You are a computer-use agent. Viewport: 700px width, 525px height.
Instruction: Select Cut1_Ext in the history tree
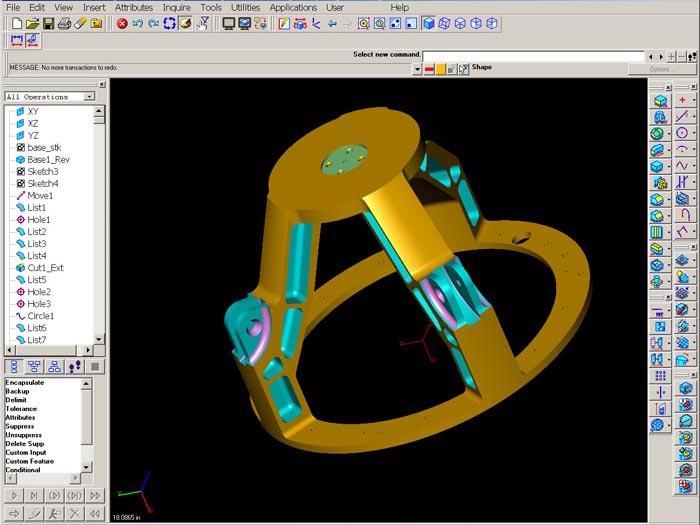[45, 268]
